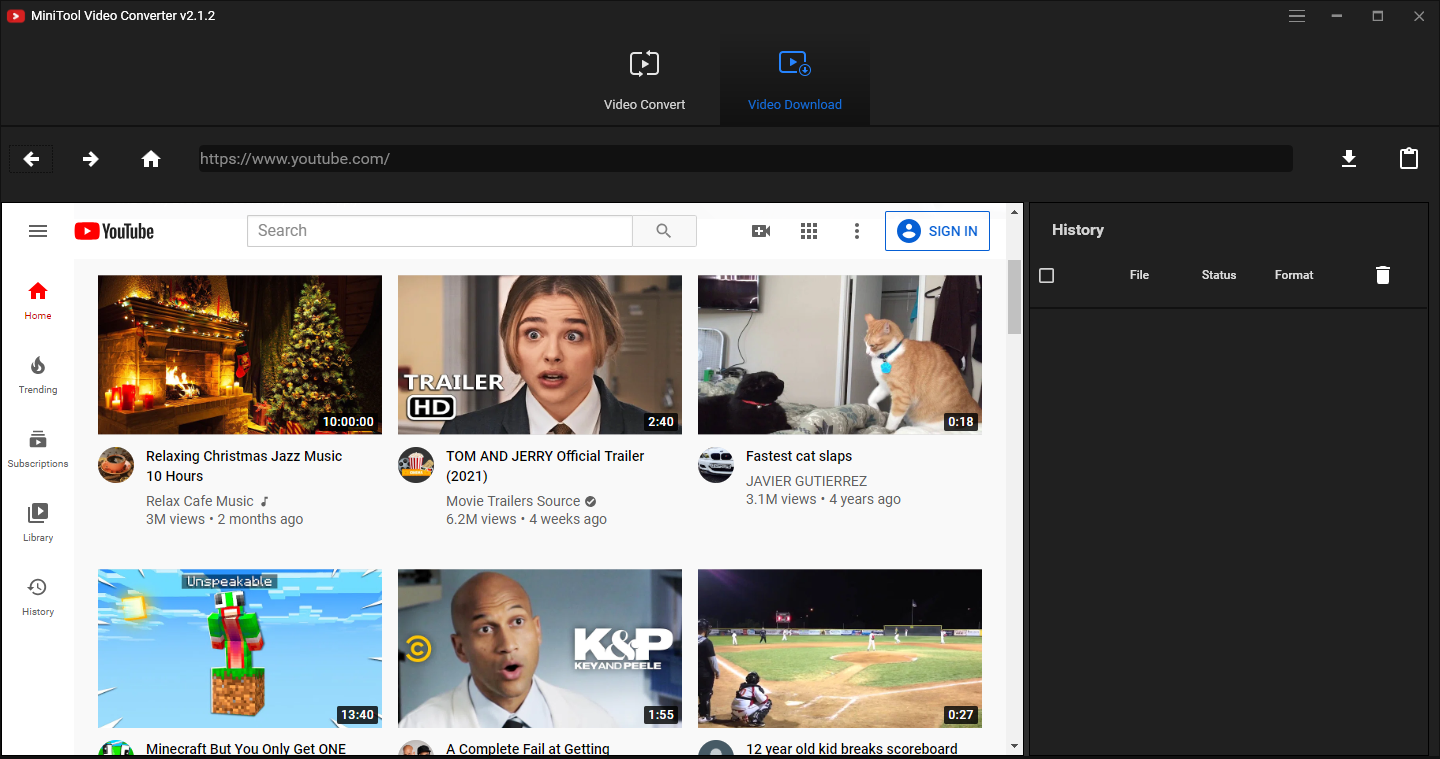The height and width of the screenshot is (759, 1440).
Task: Open the YouTube apps grid icon
Action: (809, 231)
